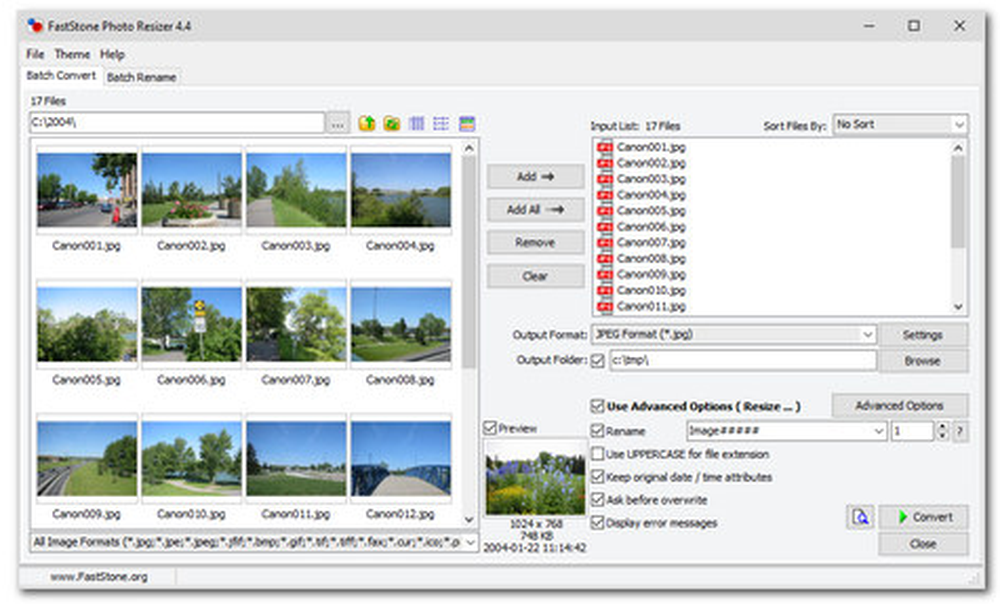Screen dimensions: 1000x616
Task: Click www.FastStone.org in status bar
Action: [99, 576]
